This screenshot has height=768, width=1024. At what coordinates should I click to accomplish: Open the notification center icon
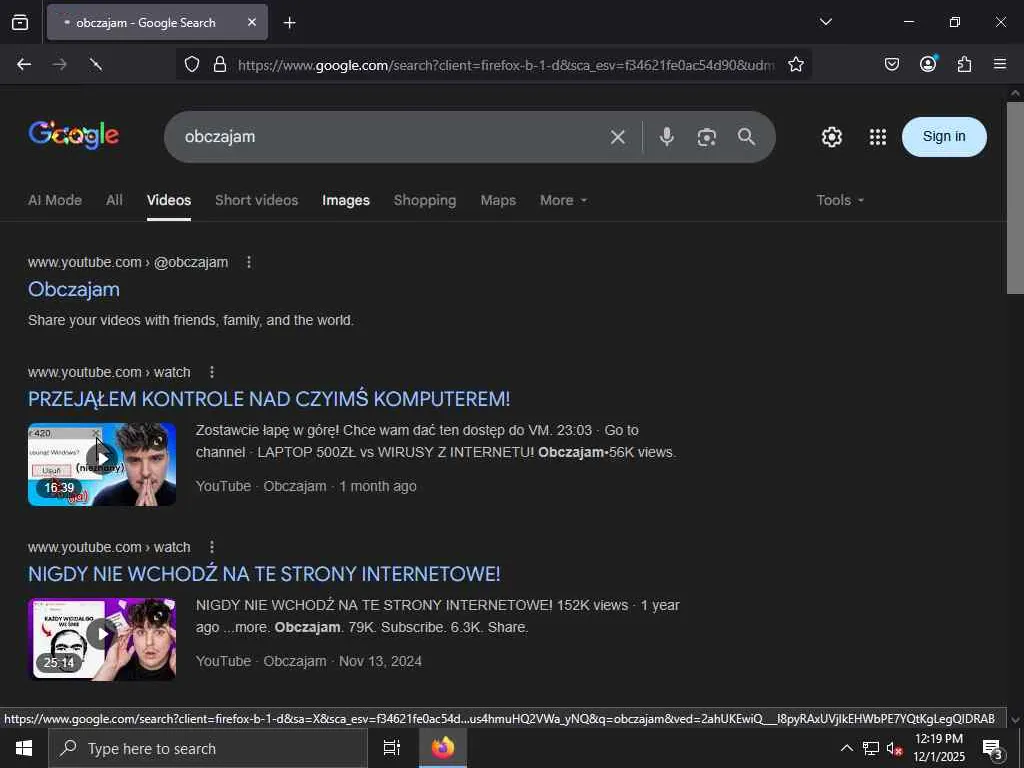tap(993, 748)
